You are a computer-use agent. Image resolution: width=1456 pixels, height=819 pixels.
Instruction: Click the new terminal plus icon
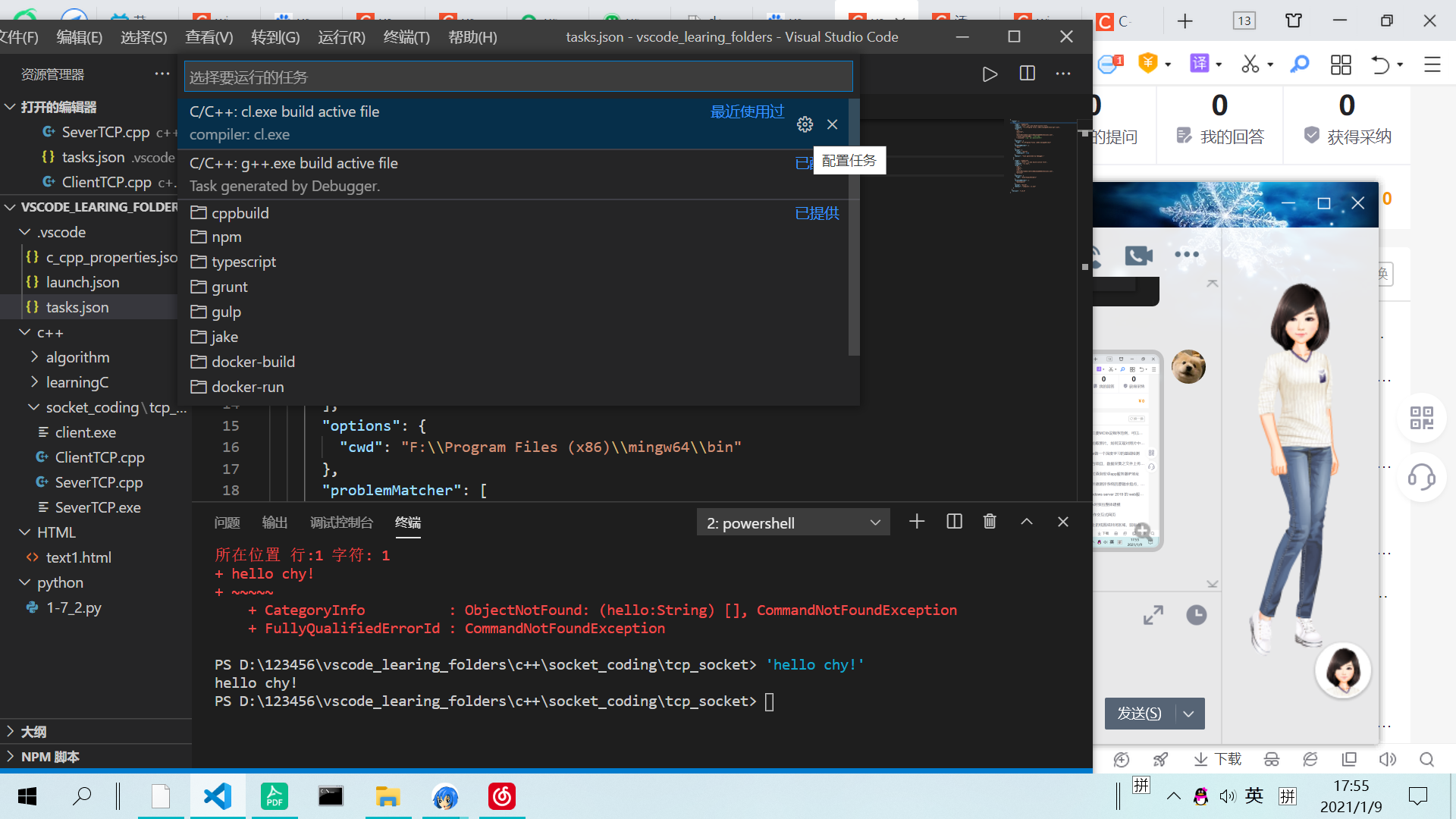917,522
